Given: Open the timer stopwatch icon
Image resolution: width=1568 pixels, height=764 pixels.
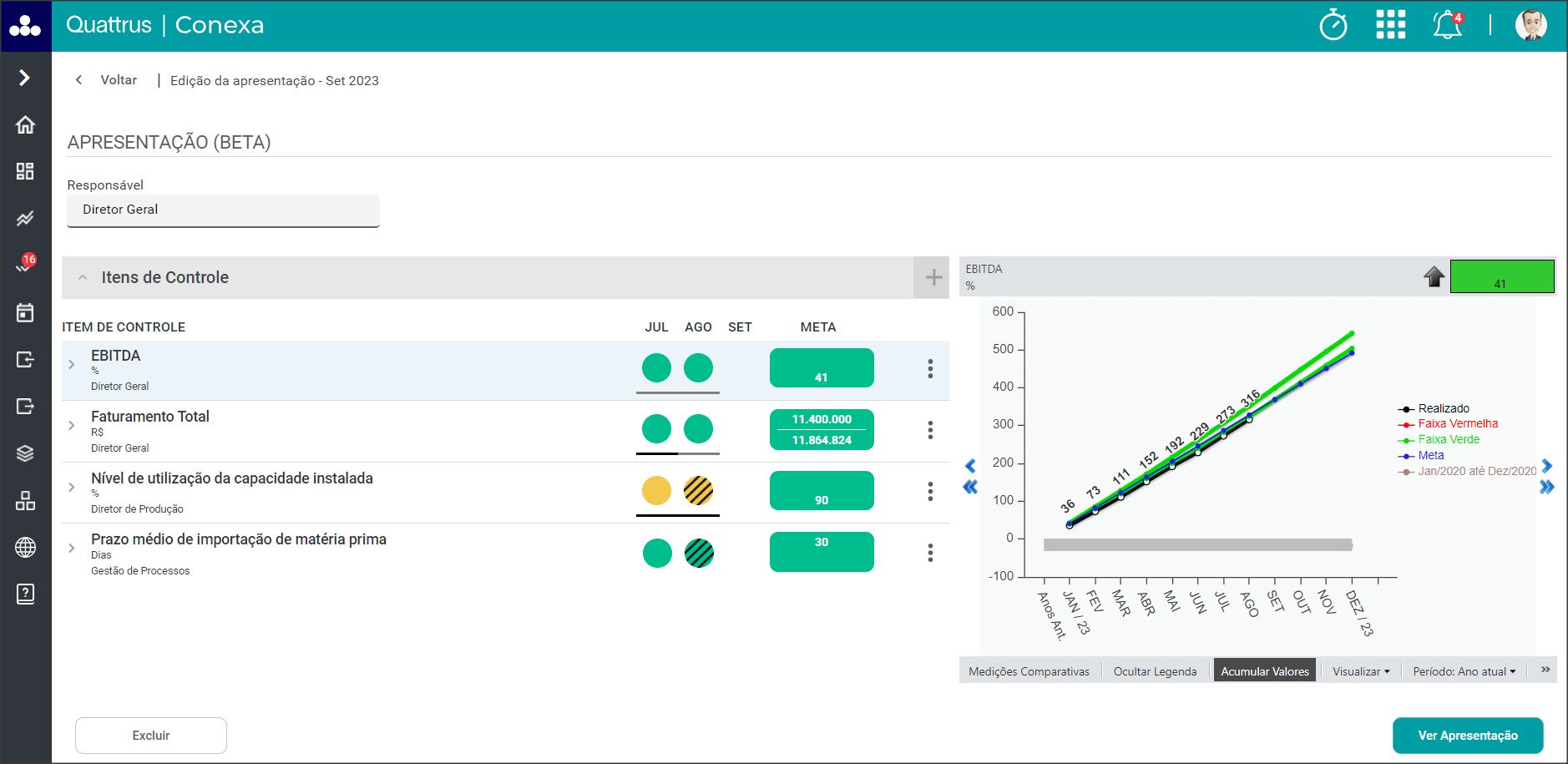Looking at the screenshot, I should click(1333, 25).
